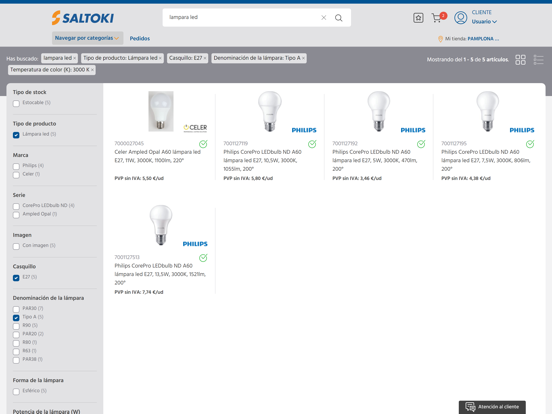Click bulb image of product 7001127513
The height and width of the screenshot is (414, 552).
click(x=161, y=225)
